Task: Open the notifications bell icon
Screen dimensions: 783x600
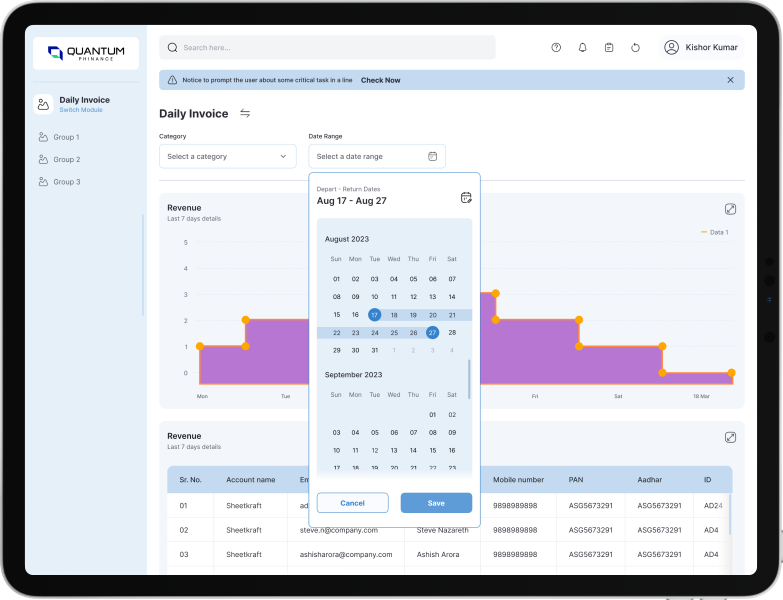Action: [x=583, y=48]
